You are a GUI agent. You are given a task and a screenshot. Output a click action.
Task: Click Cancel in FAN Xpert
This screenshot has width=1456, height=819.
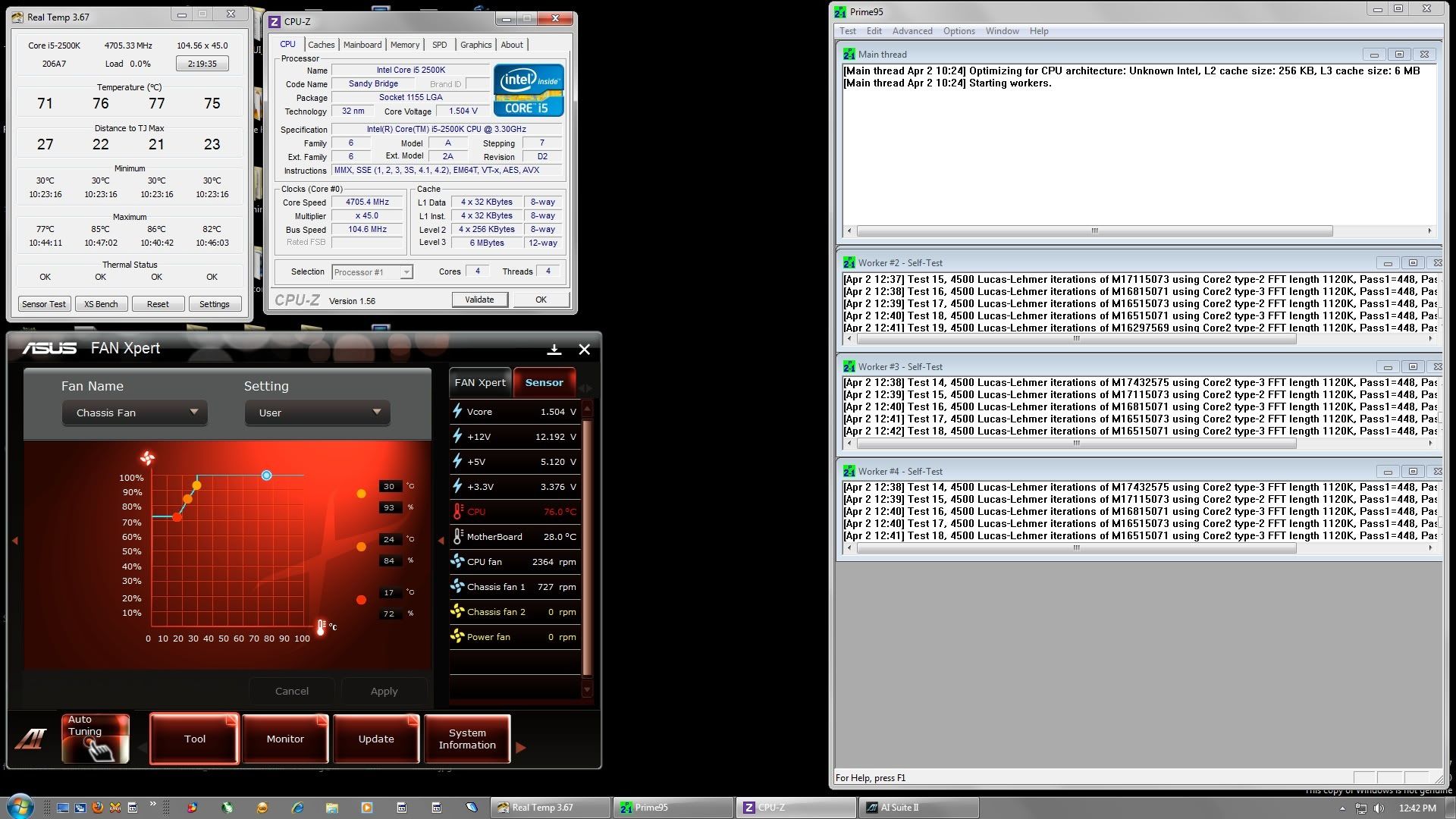click(292, 691)
